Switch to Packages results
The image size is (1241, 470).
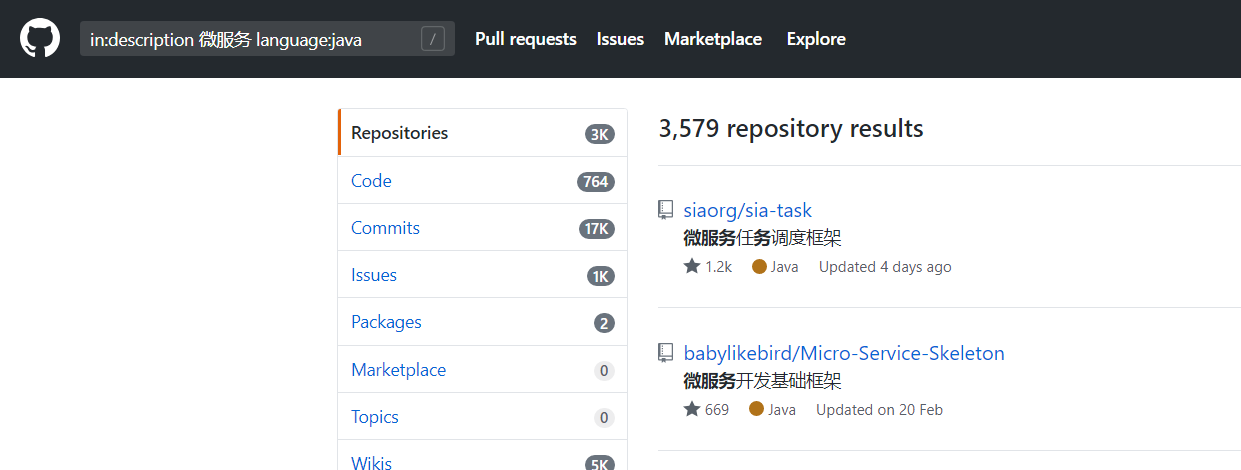click(483, 322)
